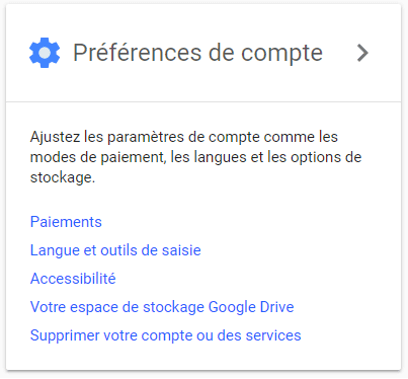Click Supprimer votre compte ou des services
This screenshot has width=408, height=379.
click(165, 335)
